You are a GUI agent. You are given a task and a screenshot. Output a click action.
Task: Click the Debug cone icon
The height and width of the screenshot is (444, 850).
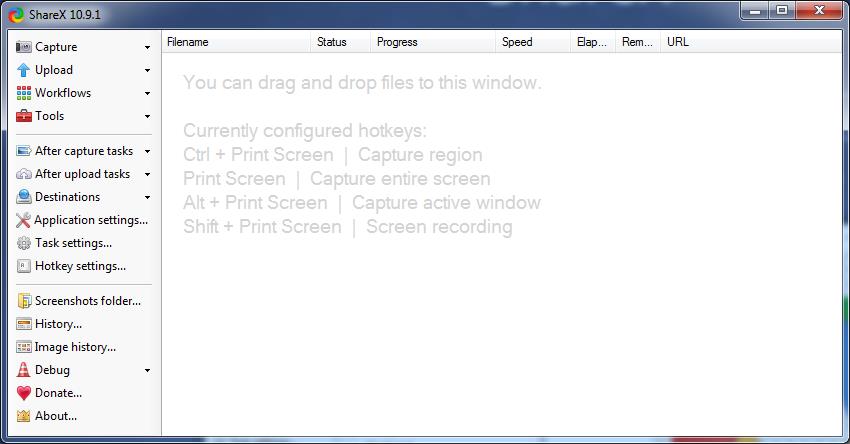coord(23,370)
